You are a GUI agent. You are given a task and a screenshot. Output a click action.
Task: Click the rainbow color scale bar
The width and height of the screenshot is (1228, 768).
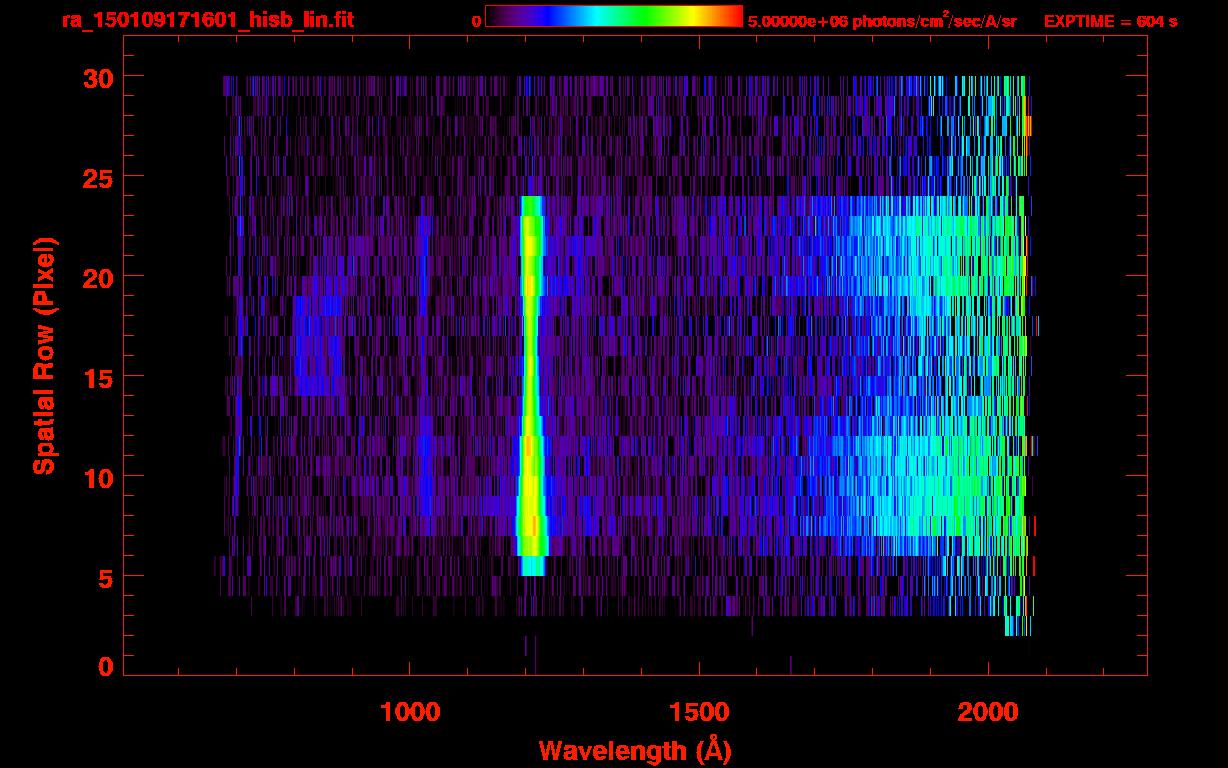614,17
